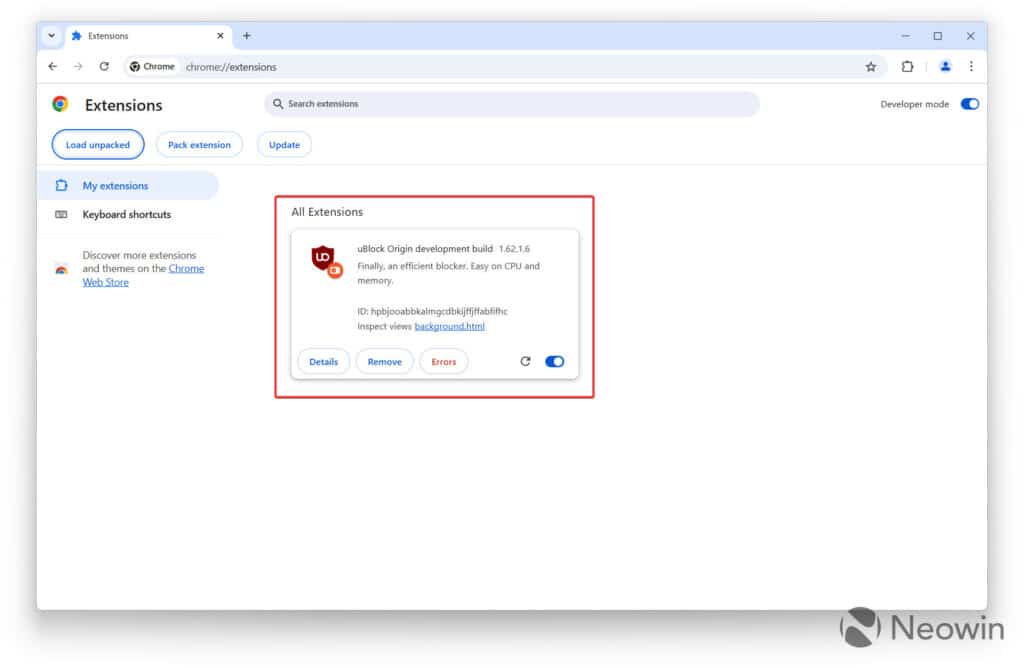Click the keyboard icon beside Keyboard shortcuts
This screenshot has height=668, width=1024.
(x=61, y=215)
